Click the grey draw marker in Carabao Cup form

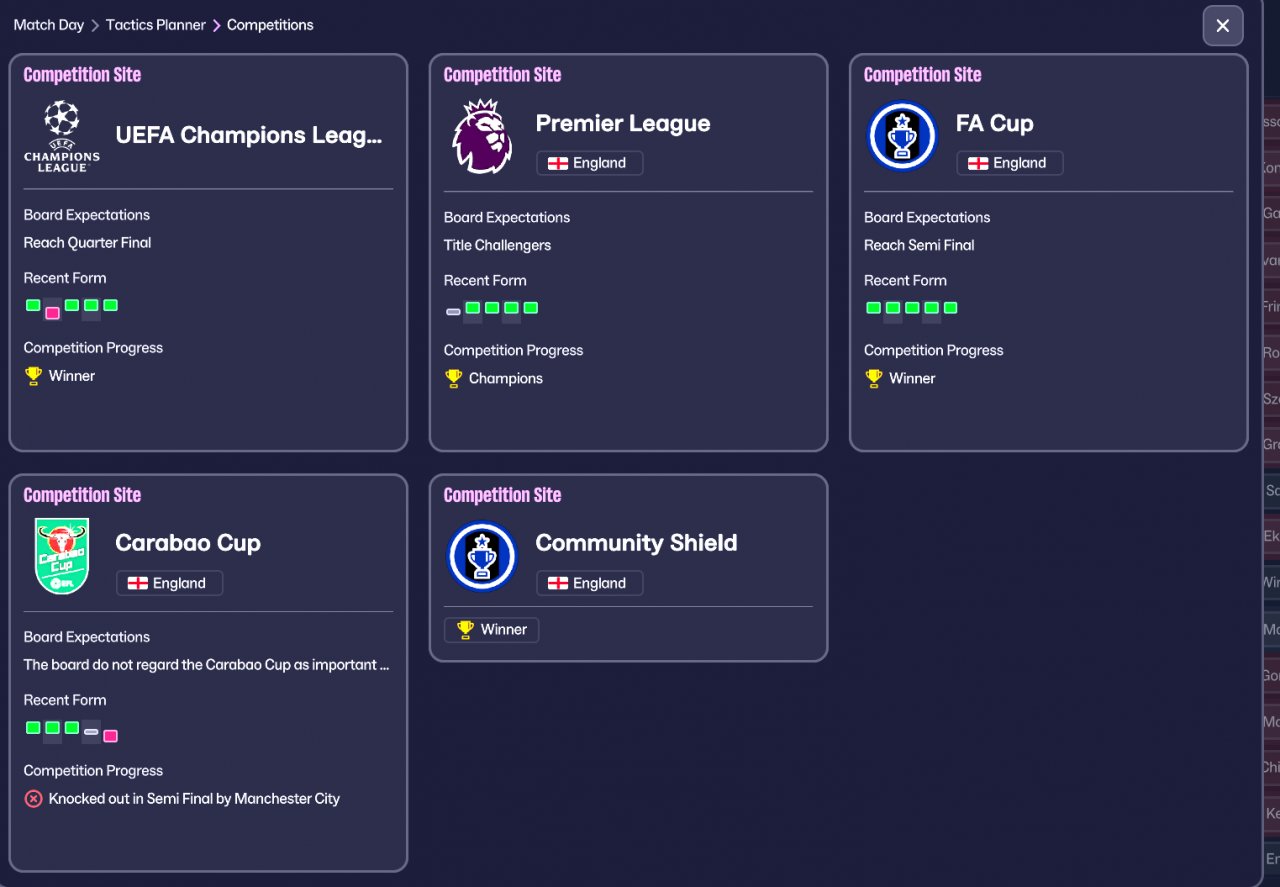click(x=91, y=732)
